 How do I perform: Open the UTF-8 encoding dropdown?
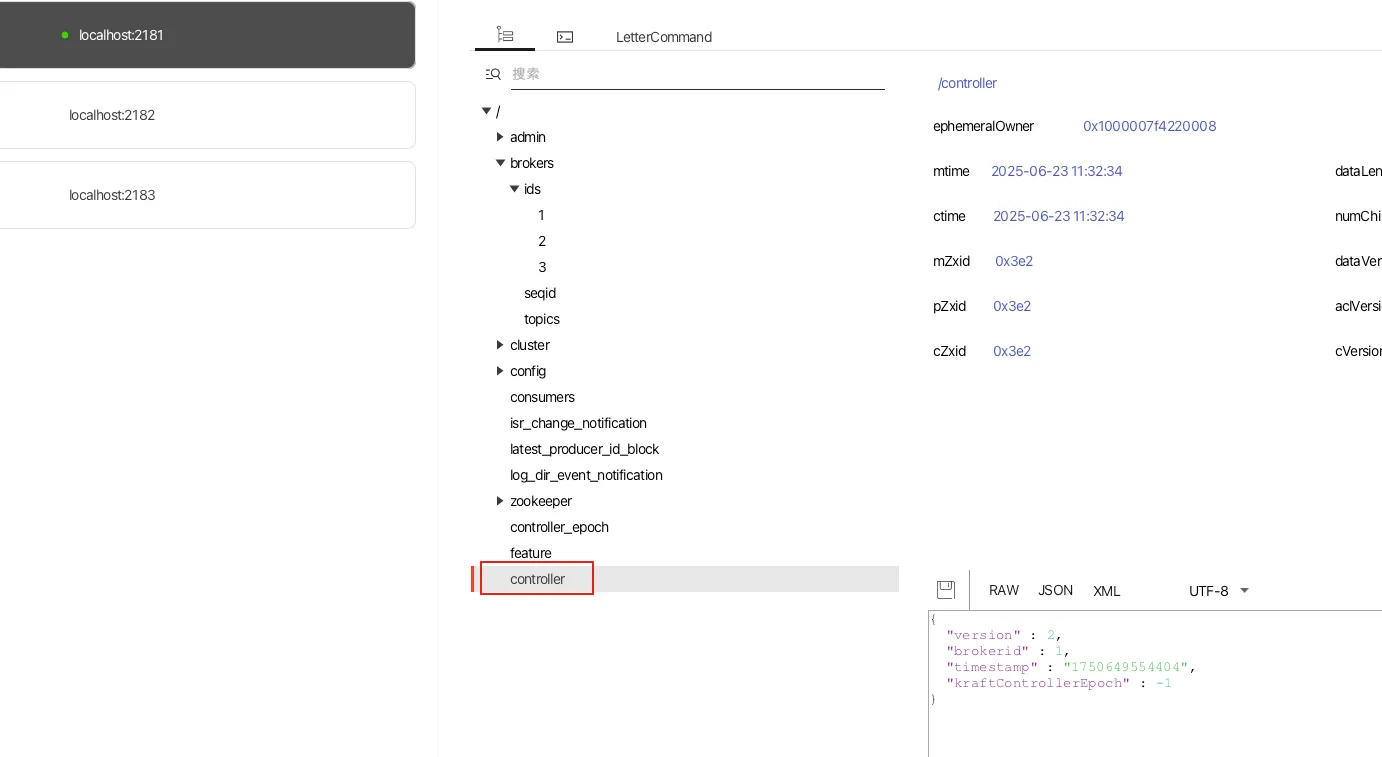[x=1219, y=591]
